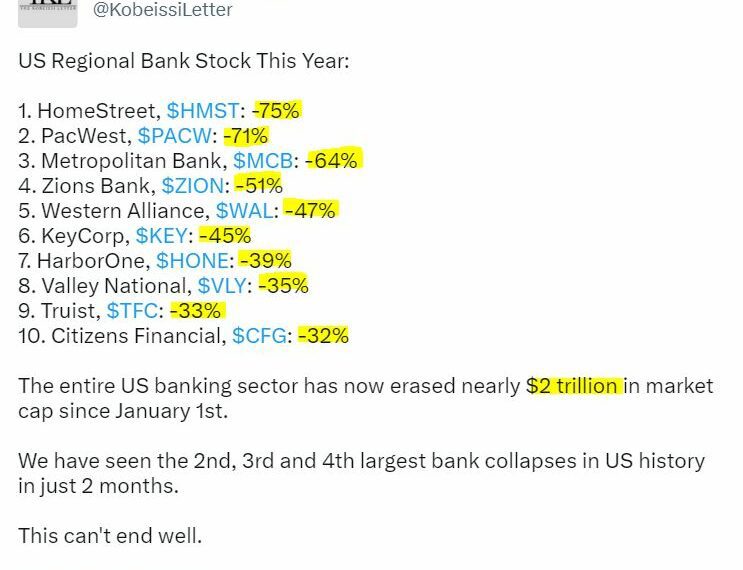The image size is (743, 570).
Task: Open the $VLY ticker link
Action: pos(222,286)
